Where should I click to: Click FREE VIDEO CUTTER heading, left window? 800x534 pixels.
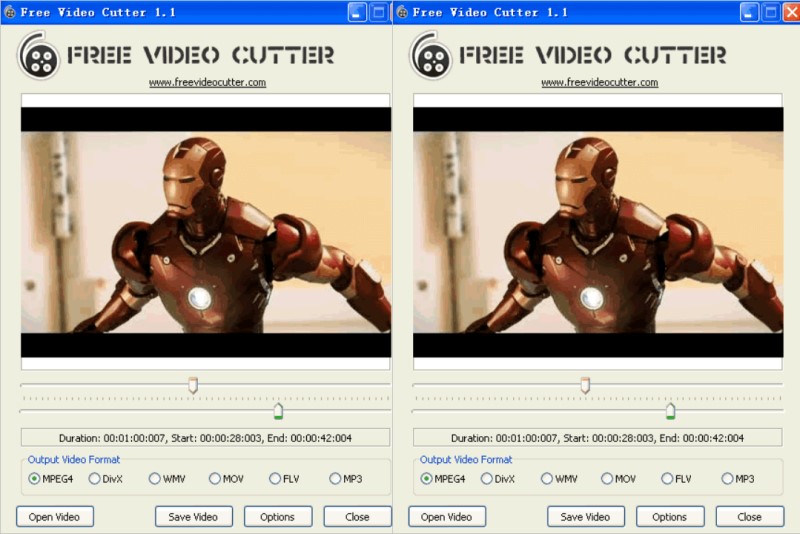click(201, 55)
